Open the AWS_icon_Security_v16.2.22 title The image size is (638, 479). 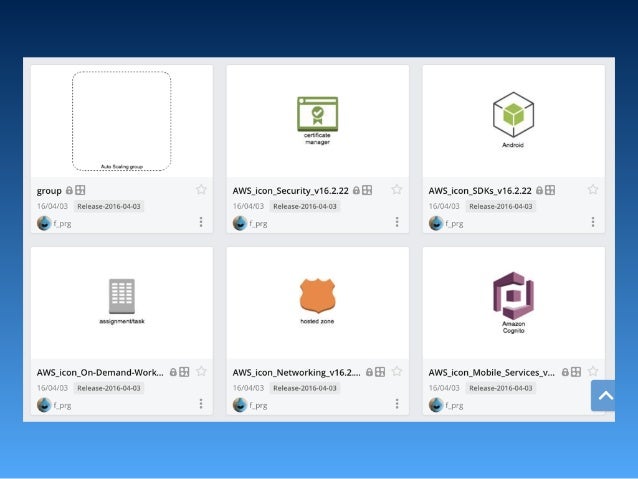(291, 190)
